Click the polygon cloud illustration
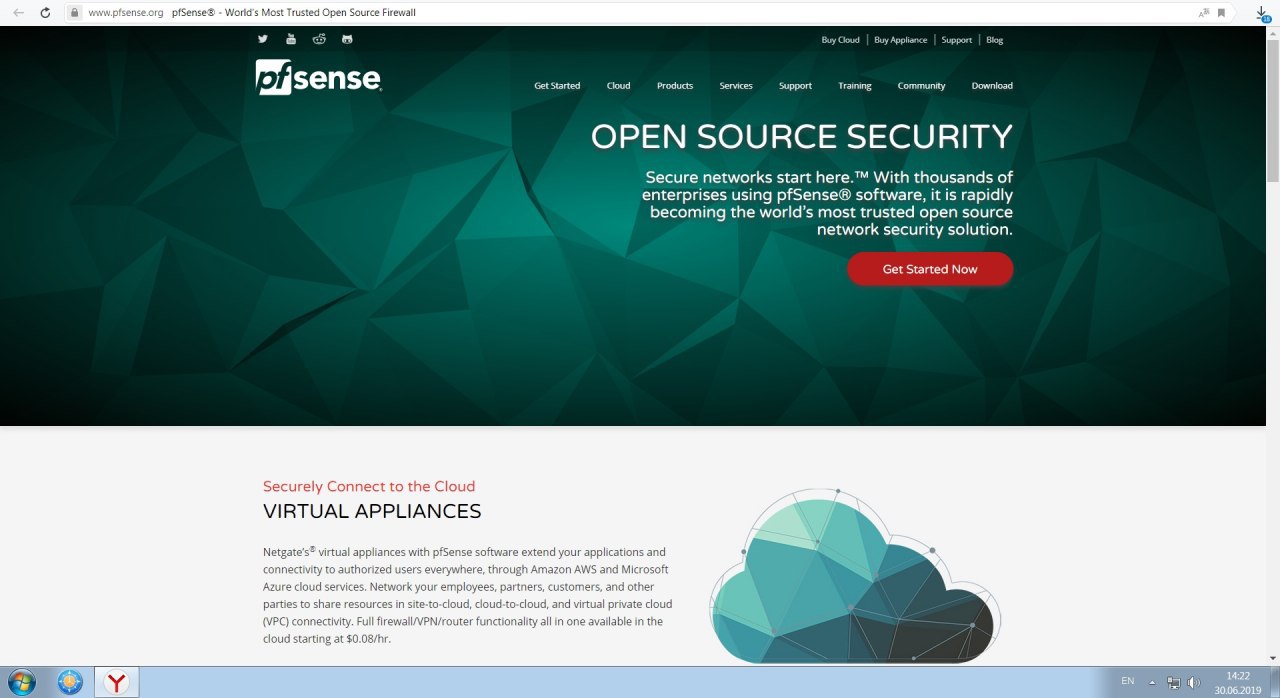Image resolution: width=1280 pixels, height=698 pixels. coord(855,576)
